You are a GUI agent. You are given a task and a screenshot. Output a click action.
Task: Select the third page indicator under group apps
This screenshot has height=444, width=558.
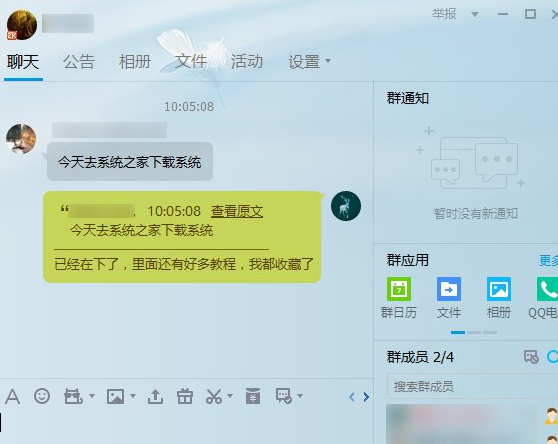point(490,332)
